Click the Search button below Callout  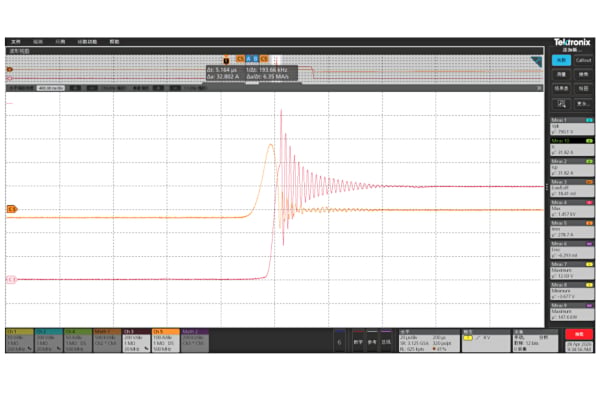[583, 74]
